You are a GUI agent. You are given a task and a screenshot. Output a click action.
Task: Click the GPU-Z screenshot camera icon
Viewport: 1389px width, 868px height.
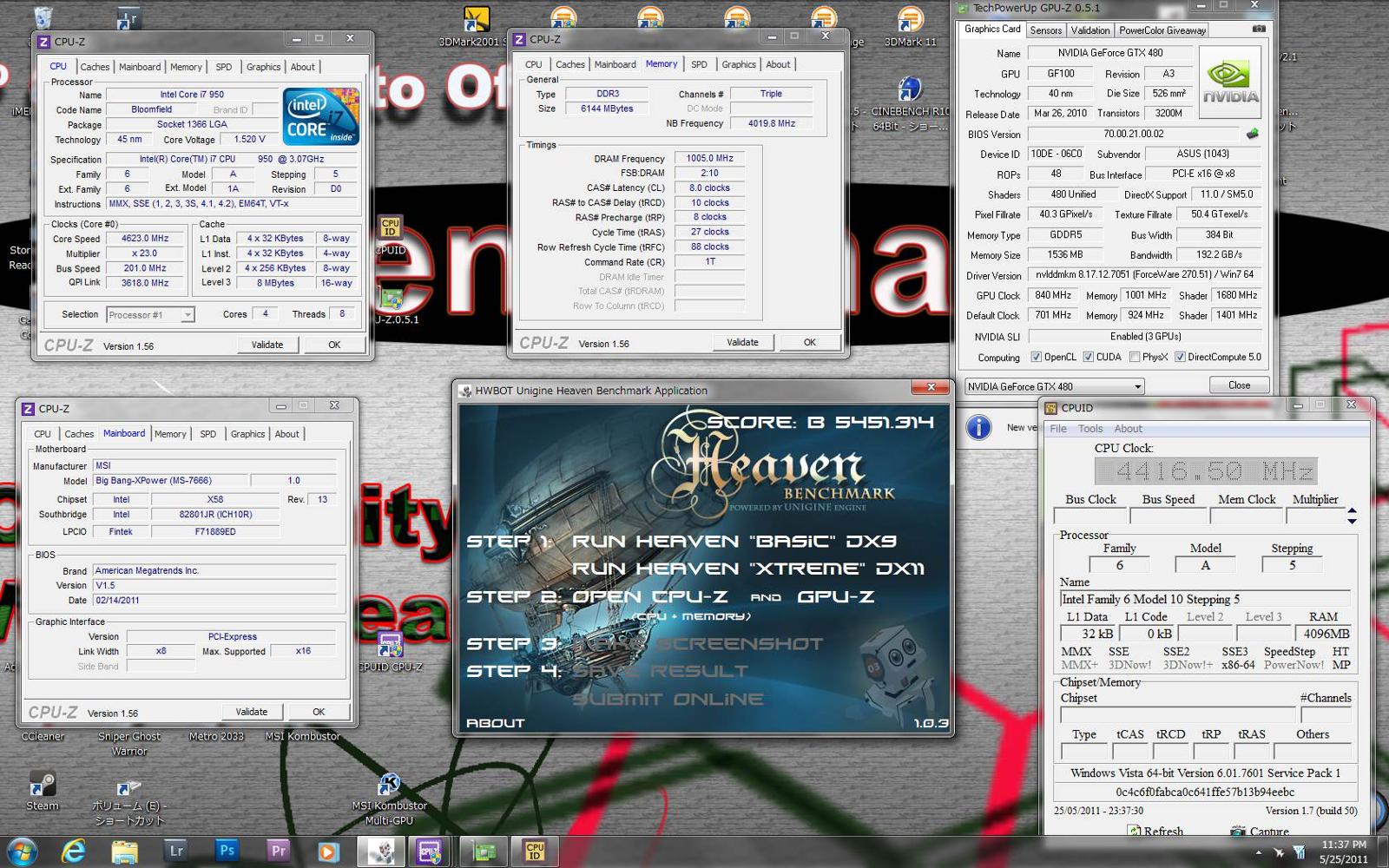[1258, 30]
